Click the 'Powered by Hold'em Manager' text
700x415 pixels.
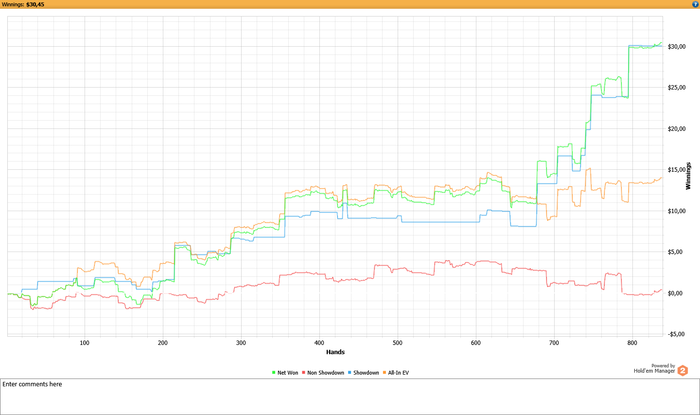tap(654, 368)
